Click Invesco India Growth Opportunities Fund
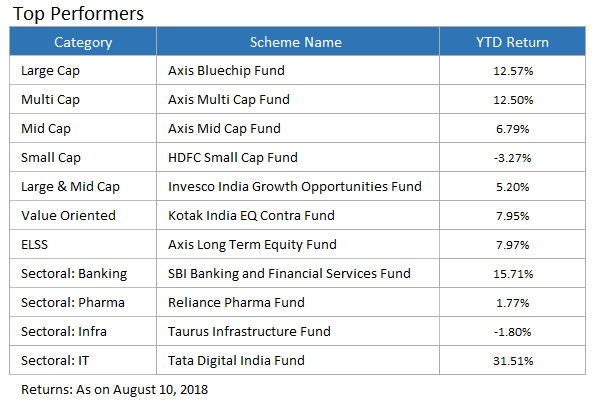Viewport: 596px width, 403px height. (x=295, y=187)
